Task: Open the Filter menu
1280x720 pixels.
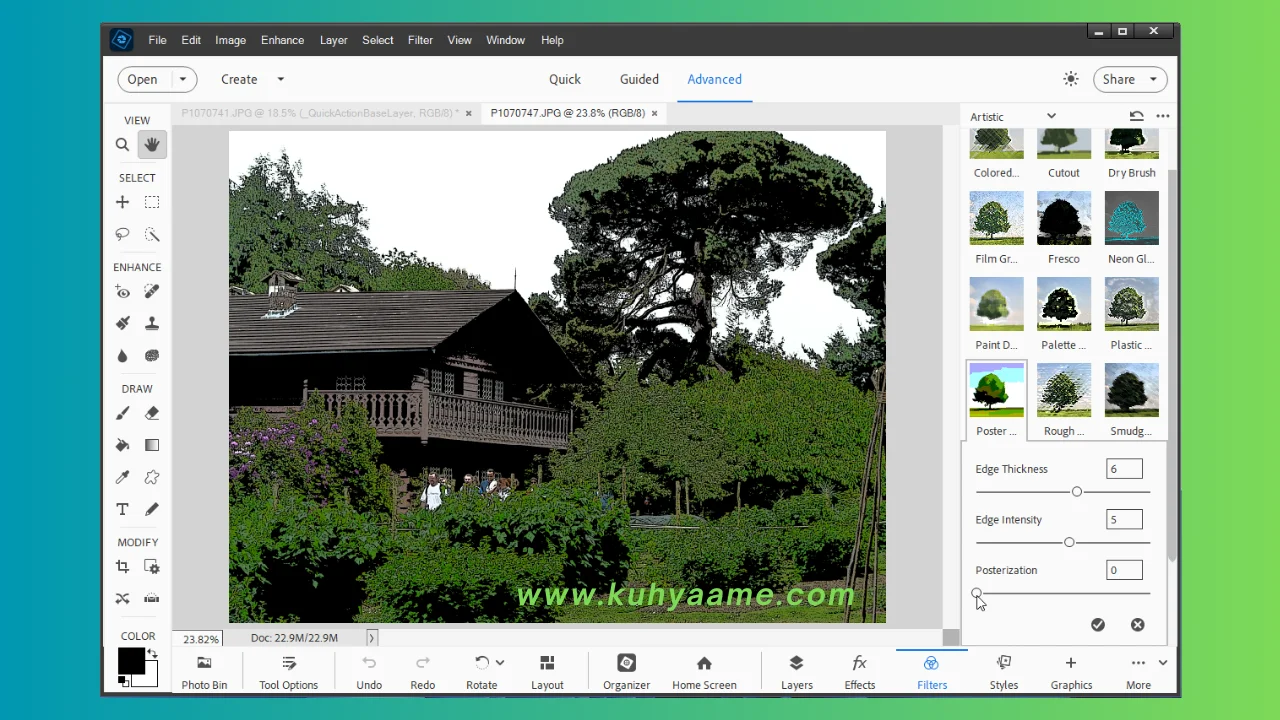Action: click(420, 40)
